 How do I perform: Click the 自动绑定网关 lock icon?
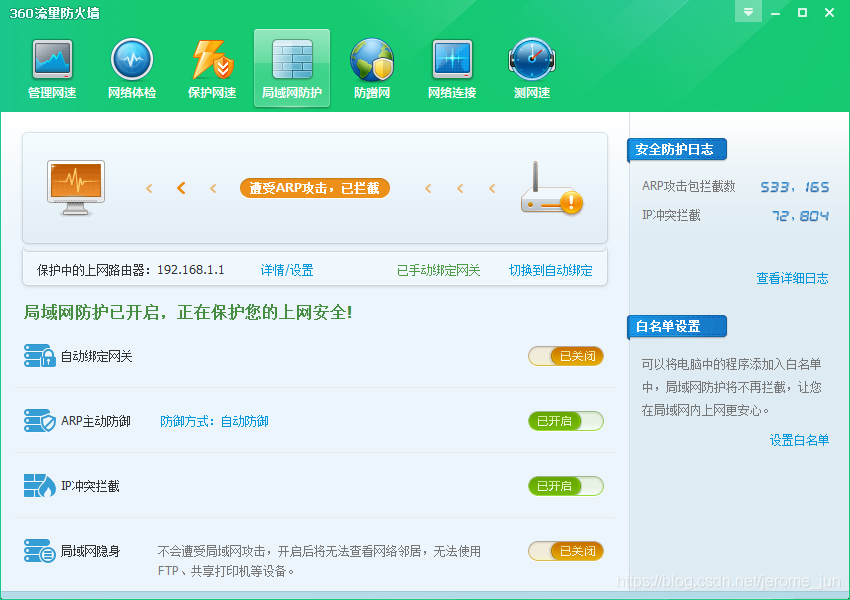[x=40, y=356]
